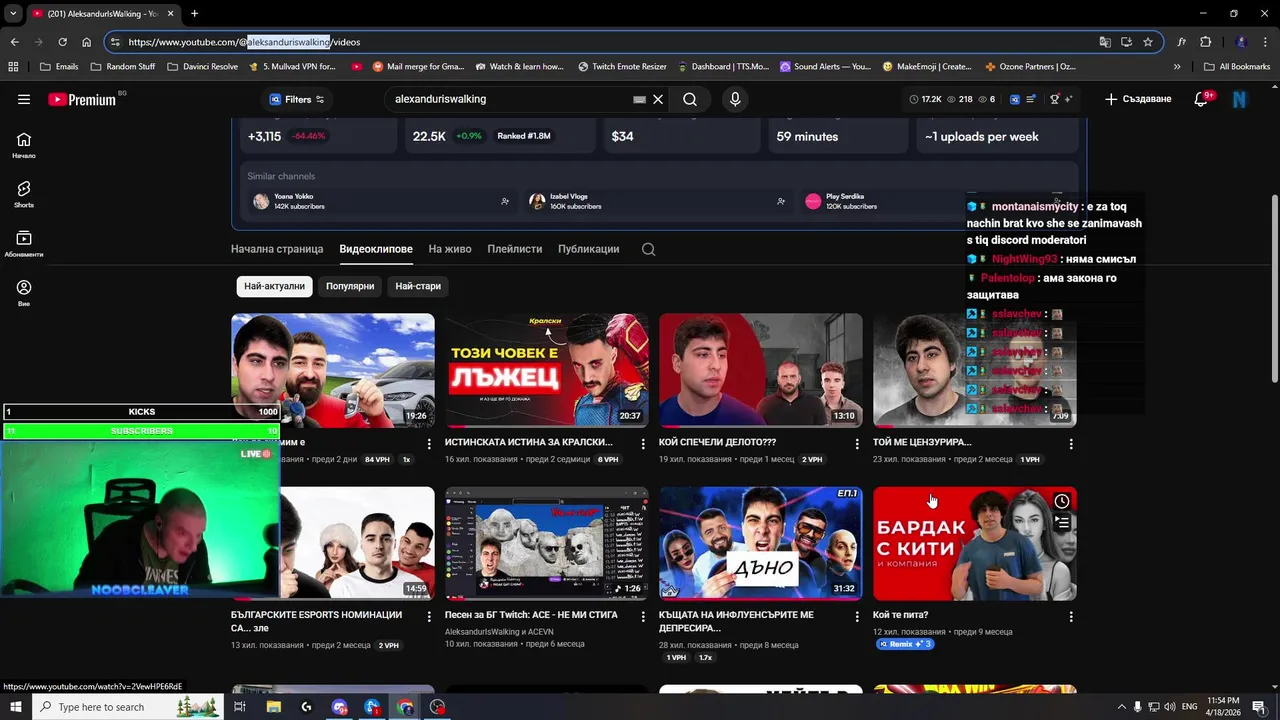Open the YouTube guide hamburger menu
Screen dimensions: 1280x720
[24, 99]
